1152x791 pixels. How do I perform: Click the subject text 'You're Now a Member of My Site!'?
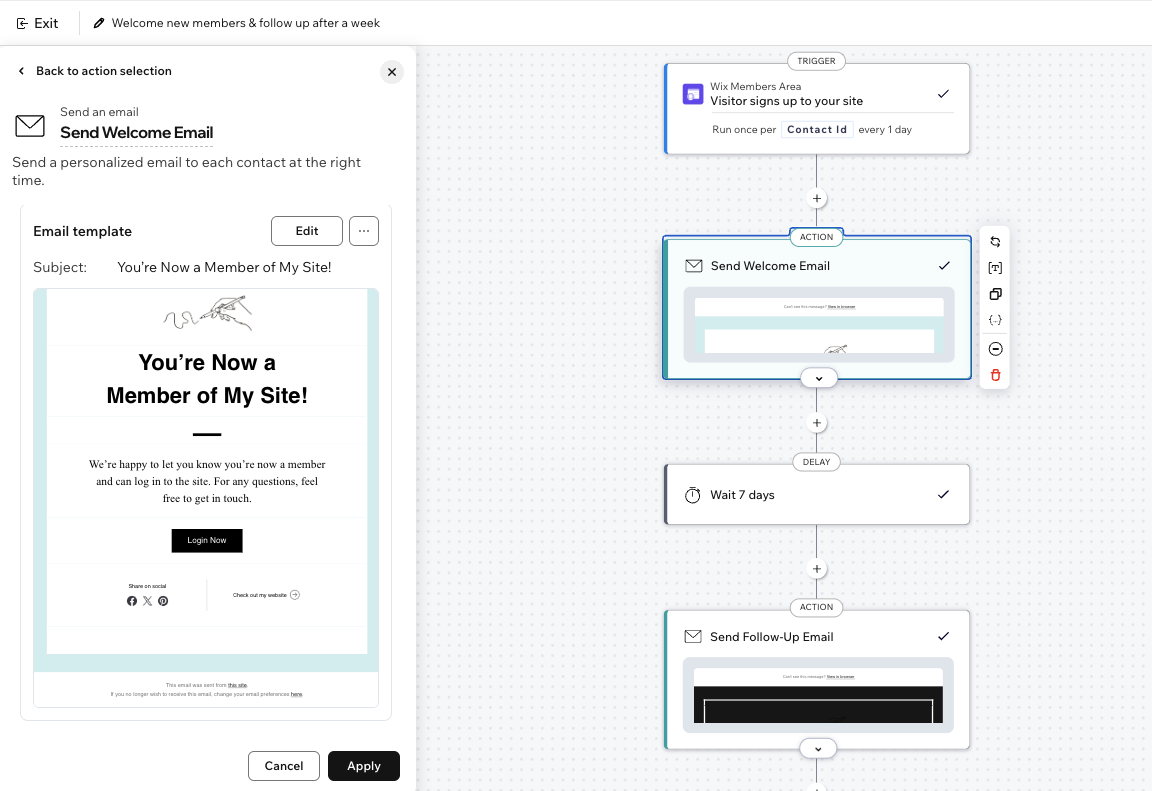point(224,267)
